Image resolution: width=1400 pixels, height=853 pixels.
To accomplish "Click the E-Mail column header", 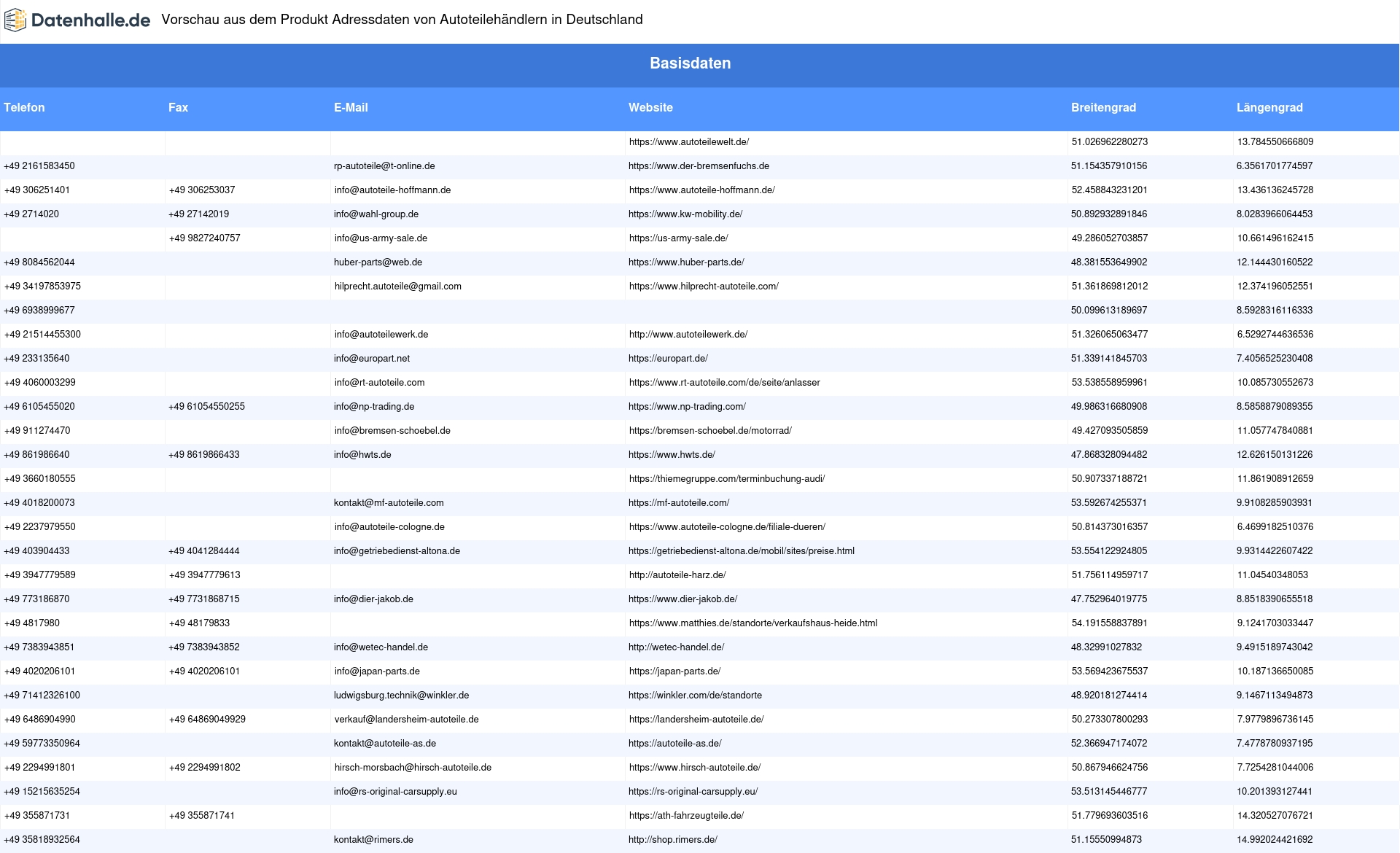I will click(x=351, y=107).
